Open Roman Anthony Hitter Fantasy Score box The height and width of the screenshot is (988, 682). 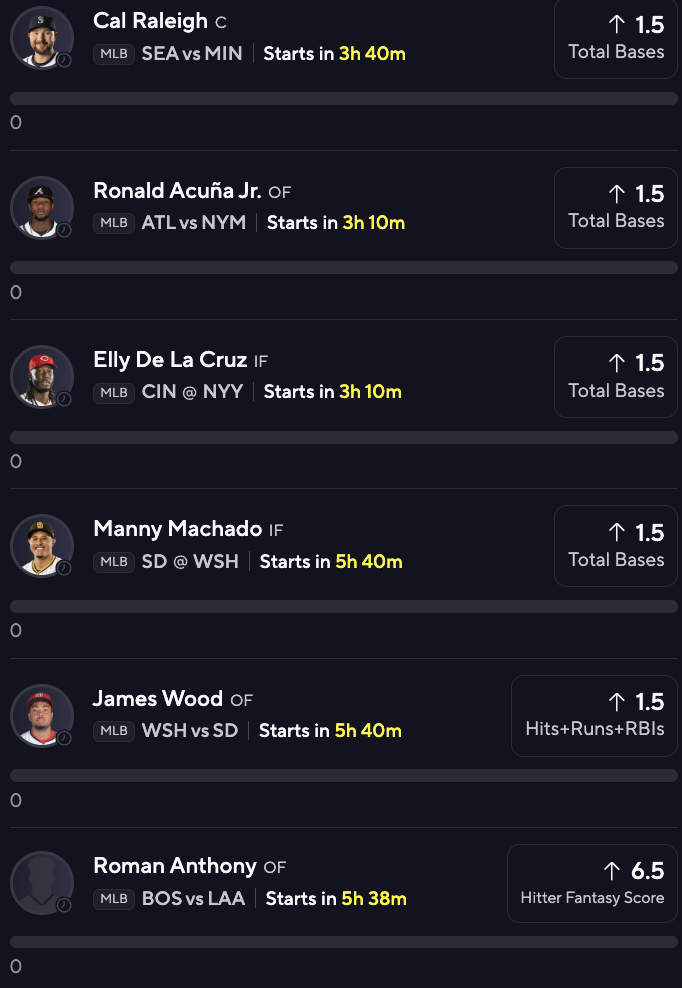point(592,883)
